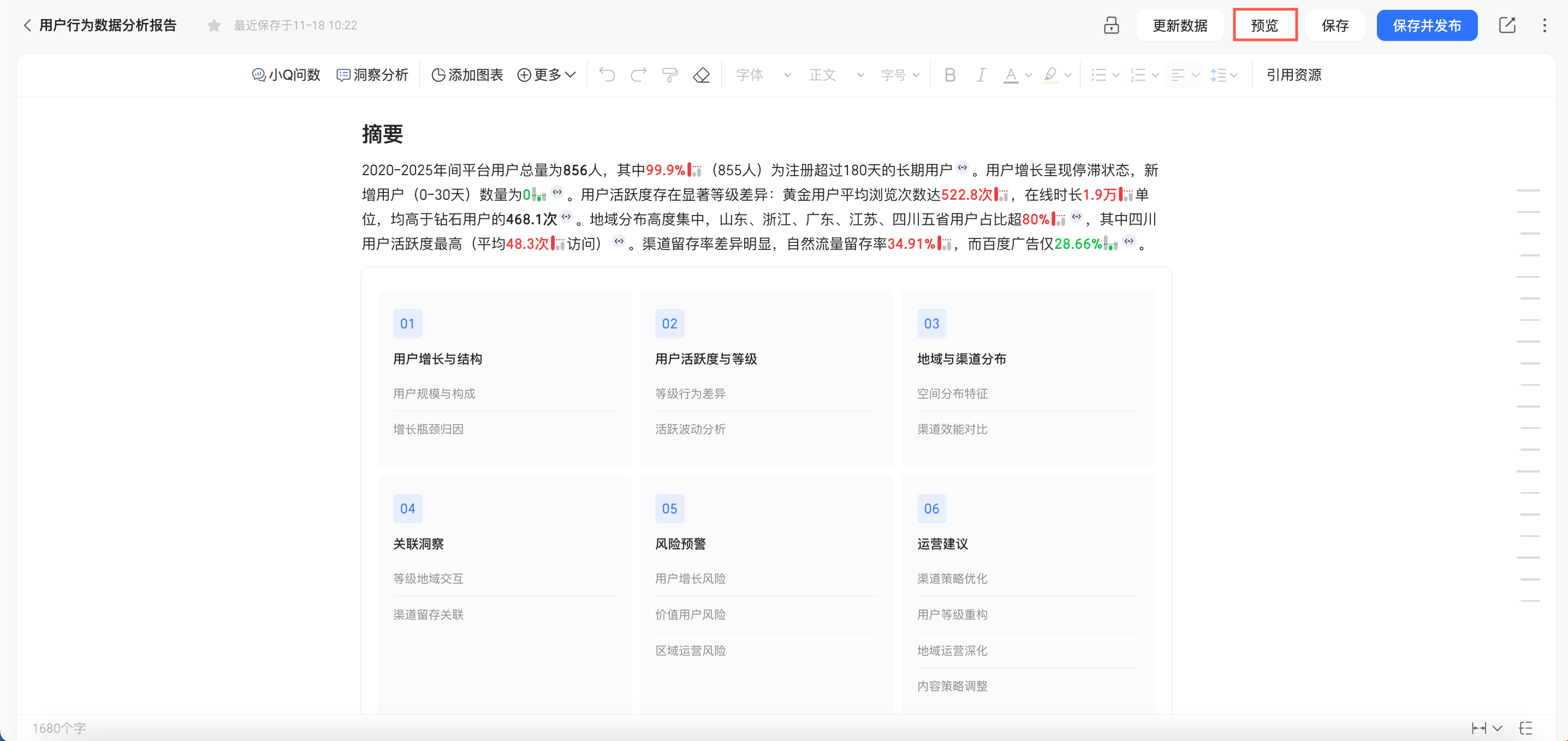Click the eraser clear formatting icon
1568x741 pixels.
(x=701, y=75)
